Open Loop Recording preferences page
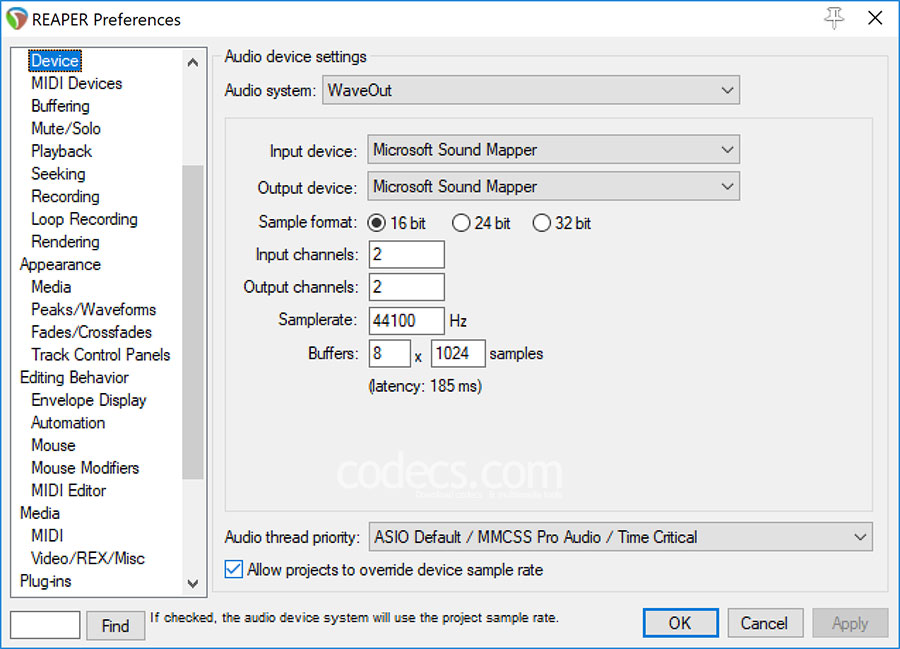Screen dimensions: 900x649 84,219
